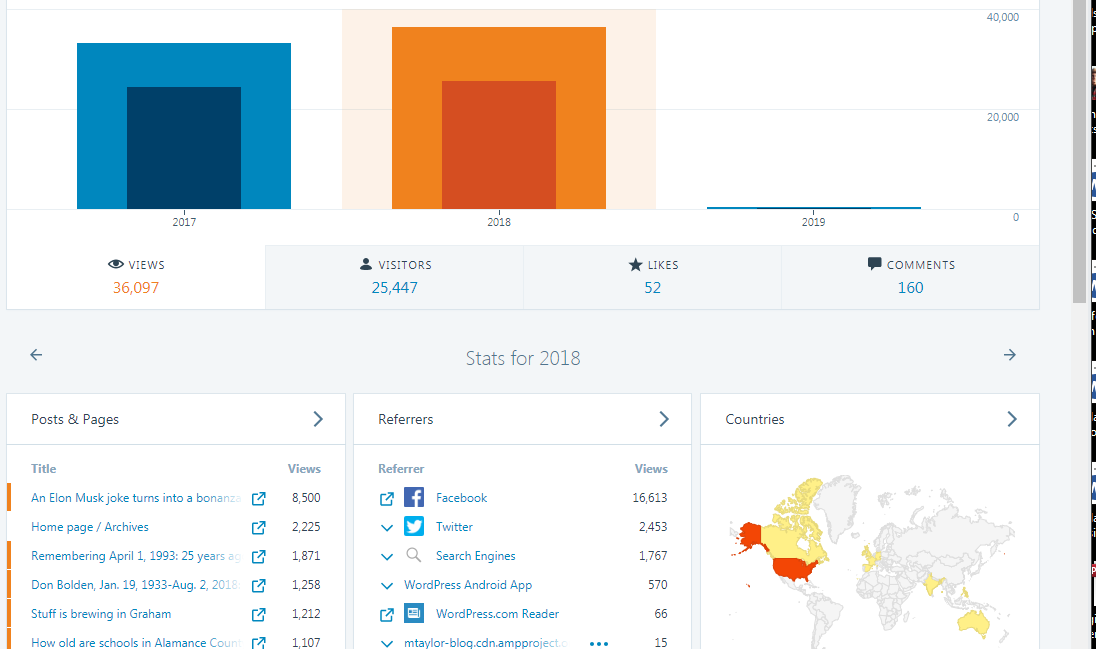Select the Comments stats tab

pos(910,277)
